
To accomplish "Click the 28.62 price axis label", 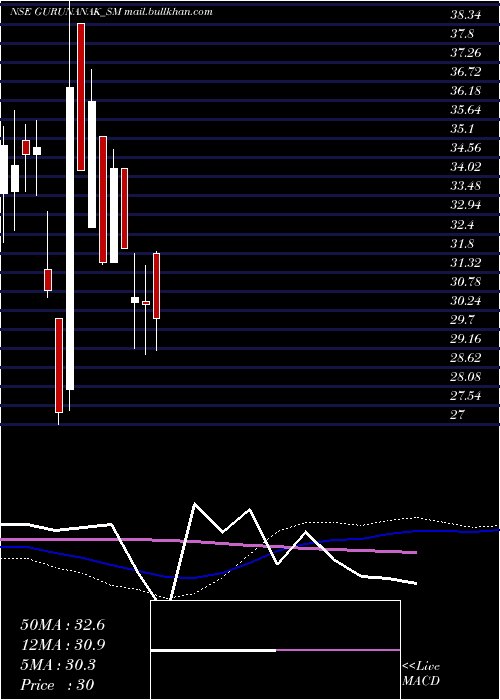I will (466, 358).
